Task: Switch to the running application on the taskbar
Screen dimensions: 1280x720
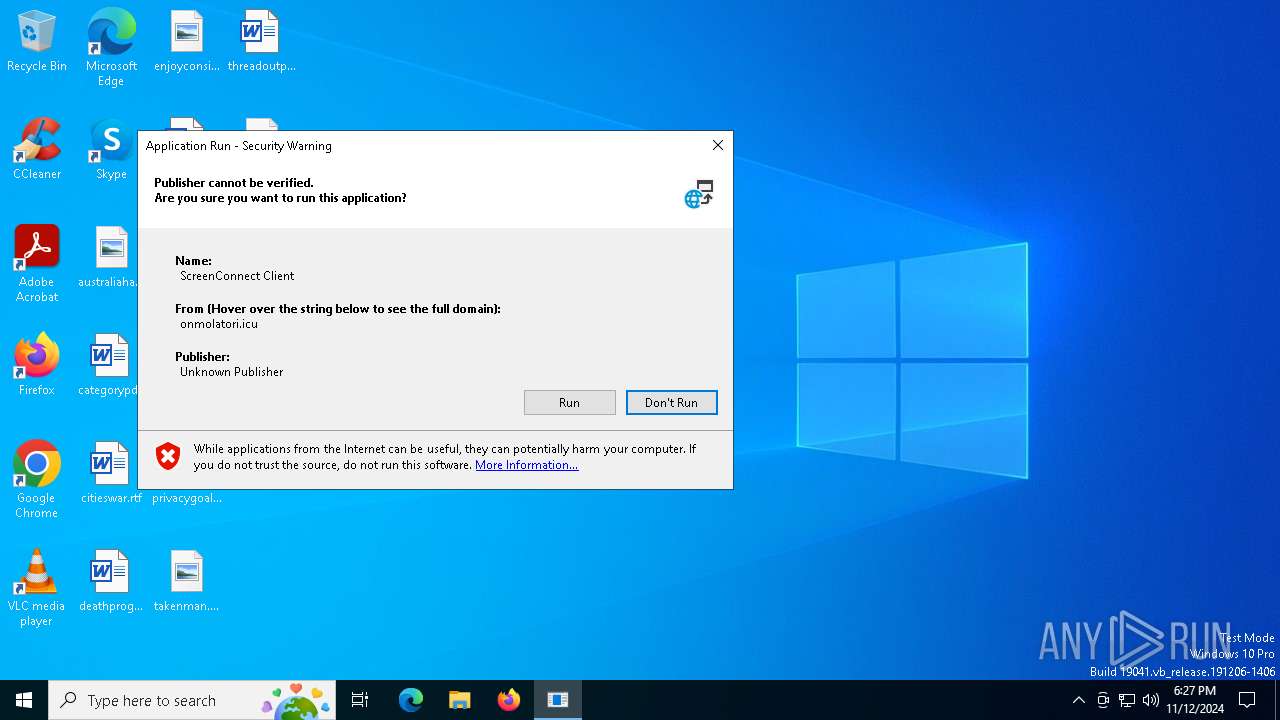Action: pyautogui.click(x=558, y=700)
